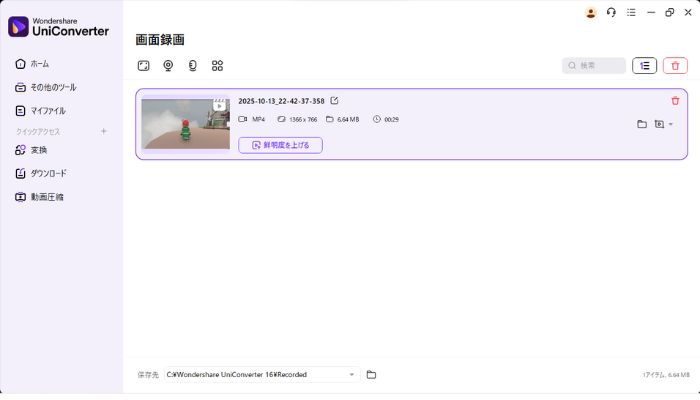
Task: Open support headset icon
Action: [x=611, y=12]
